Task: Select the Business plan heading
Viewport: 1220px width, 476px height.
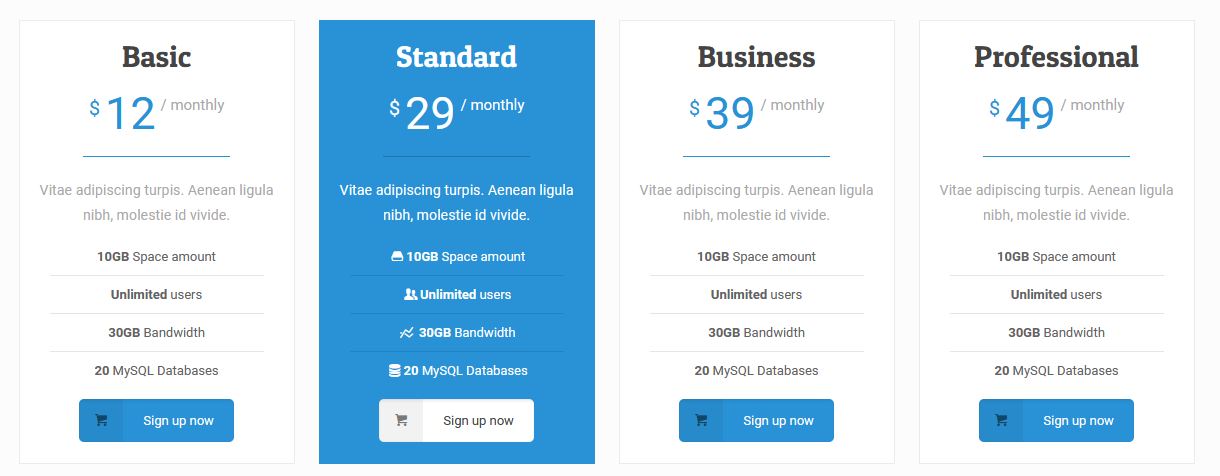Action: [757, 57]
